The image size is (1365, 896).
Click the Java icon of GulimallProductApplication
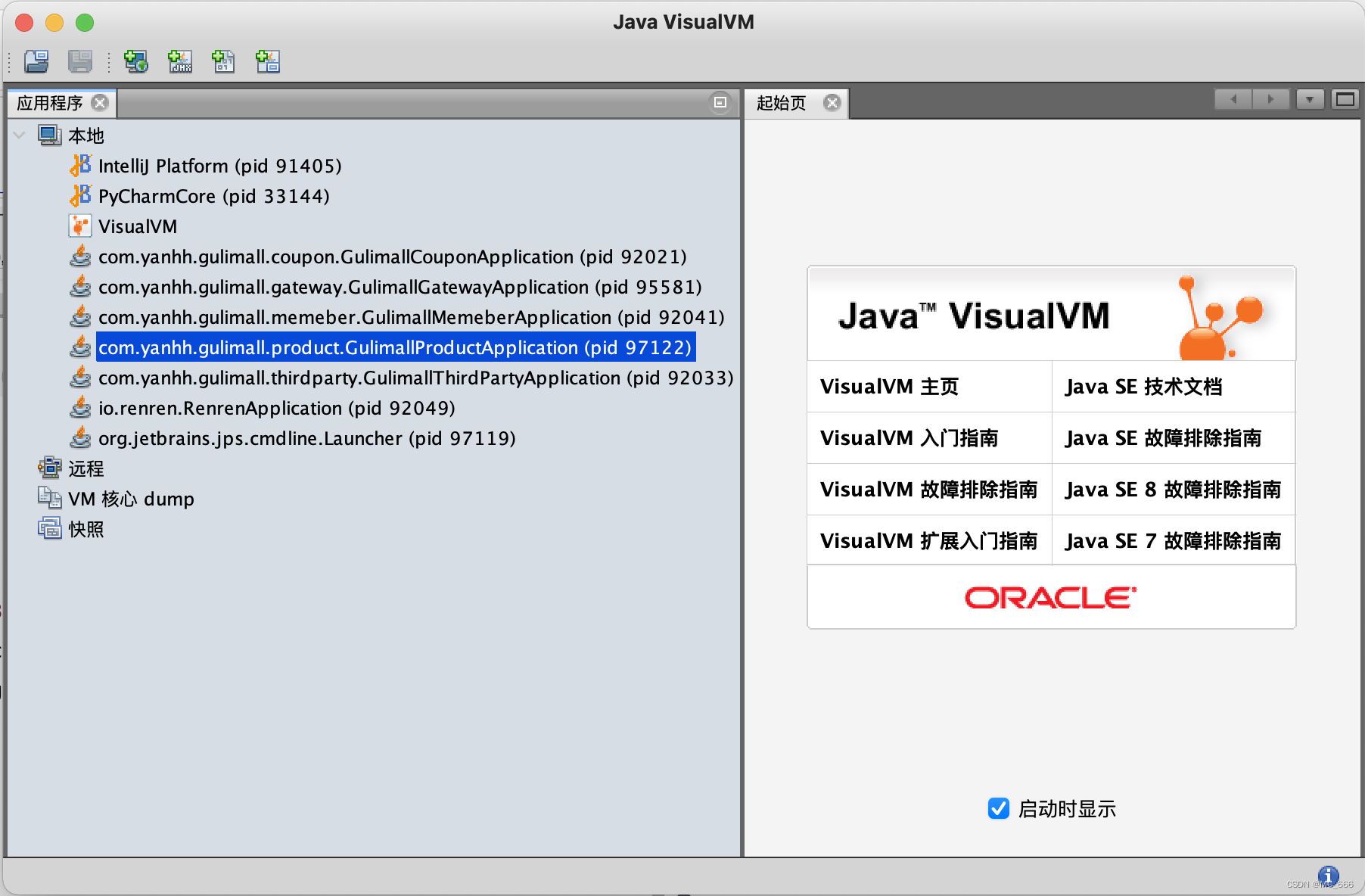click(x=80, y=347)
